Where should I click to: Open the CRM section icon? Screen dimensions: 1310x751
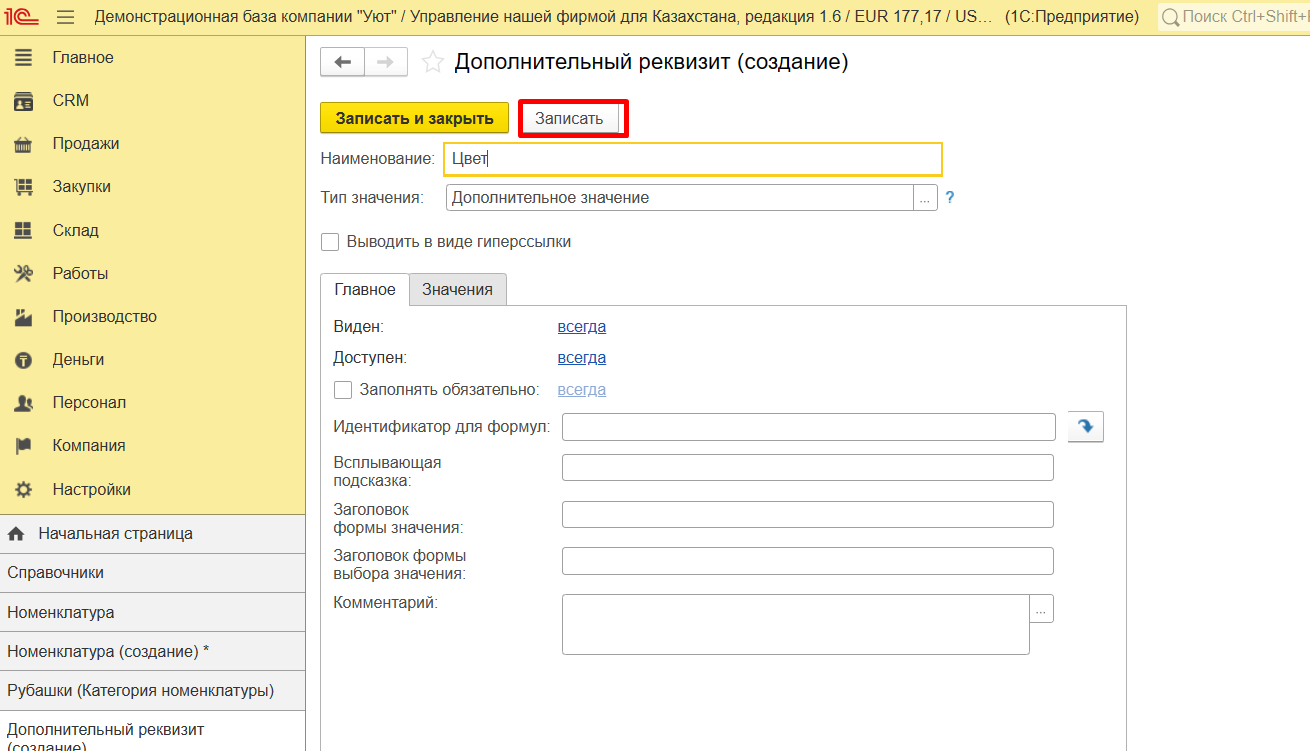pyautogui.click(x=23, y=101)
